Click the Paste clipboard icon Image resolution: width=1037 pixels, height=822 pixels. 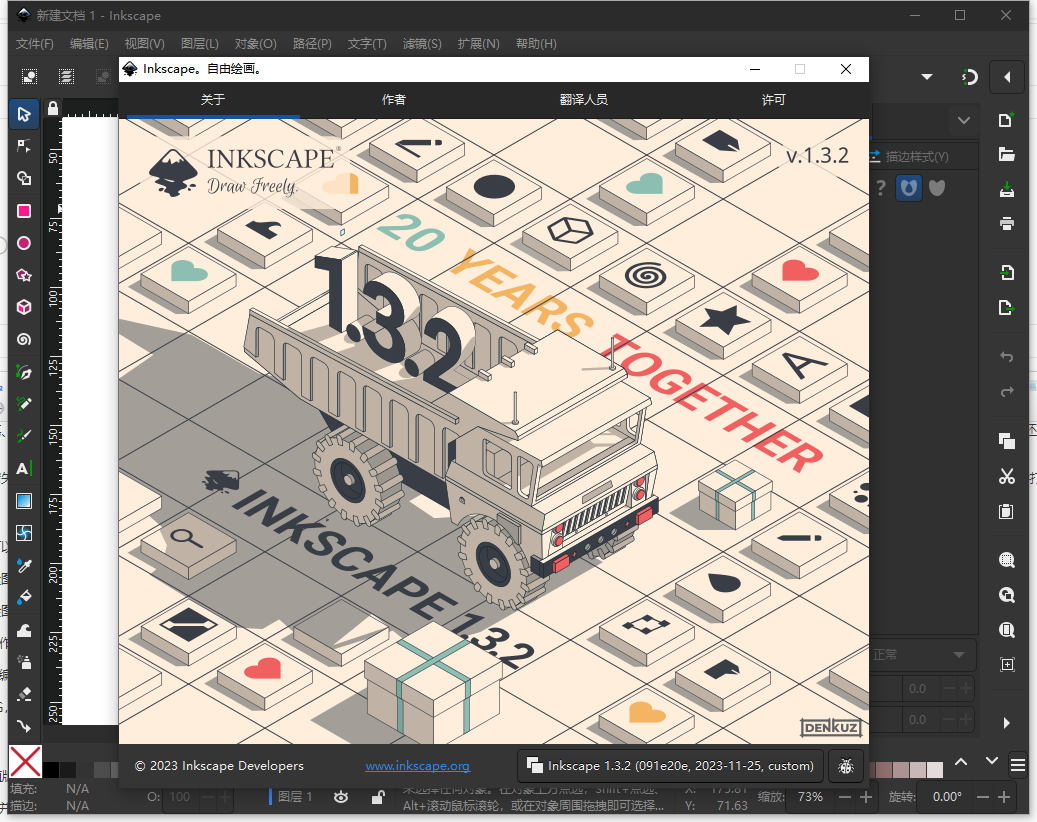point(1007,511)
